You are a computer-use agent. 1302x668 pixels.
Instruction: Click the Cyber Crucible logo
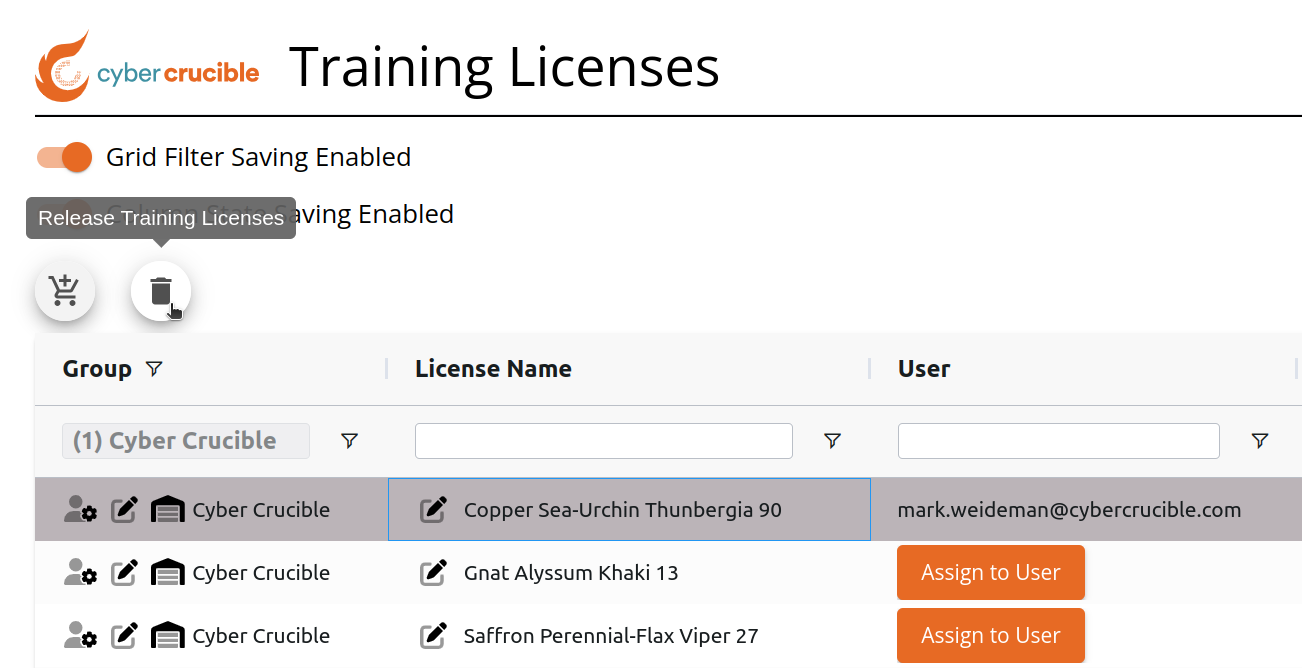[147, 67]
